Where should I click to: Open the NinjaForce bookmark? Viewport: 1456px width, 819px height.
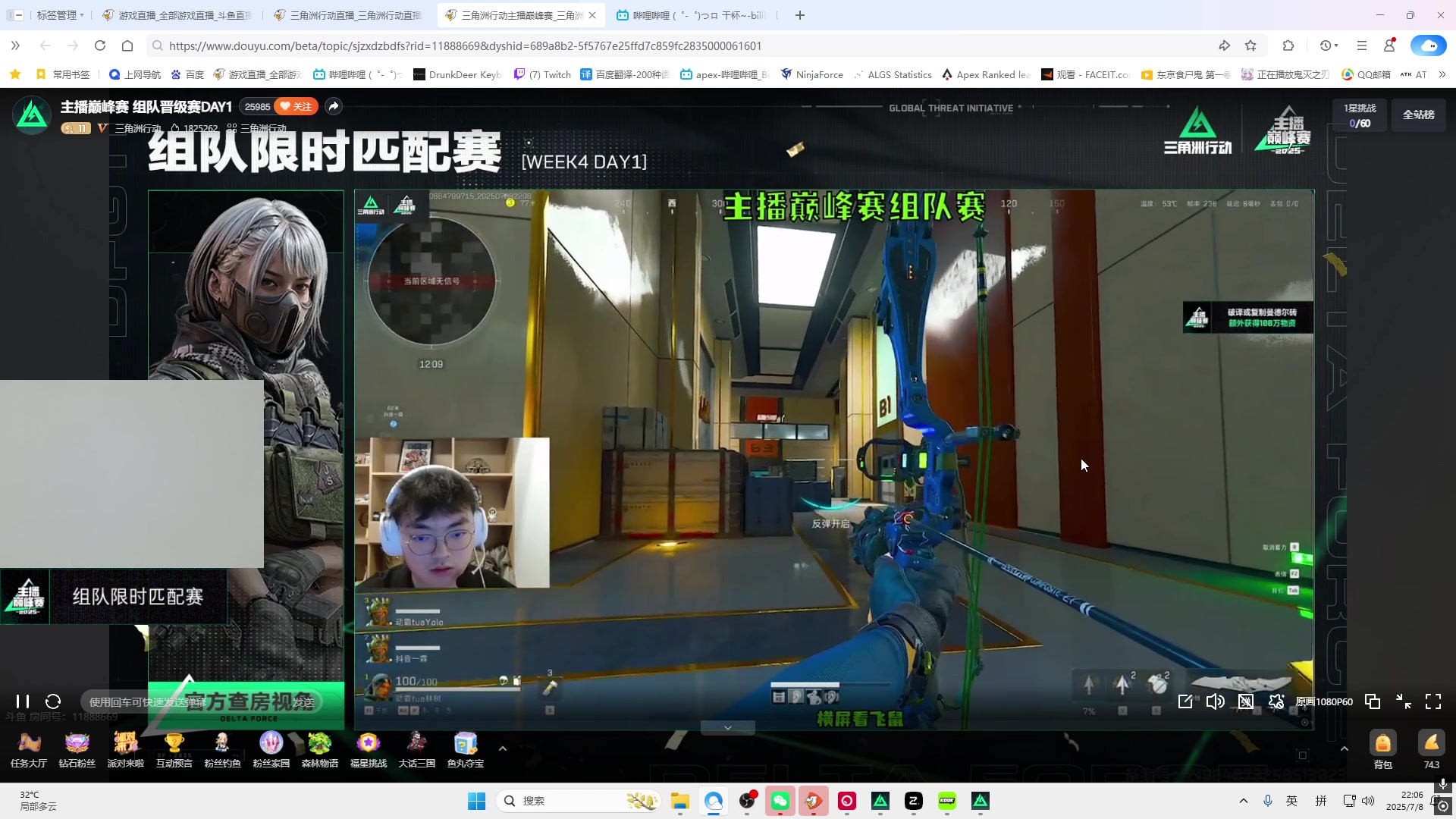[x=812, y=74]
